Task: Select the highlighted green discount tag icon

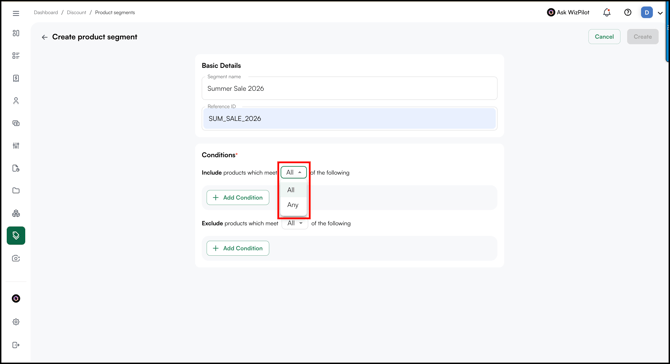Action: coord(16,235)
